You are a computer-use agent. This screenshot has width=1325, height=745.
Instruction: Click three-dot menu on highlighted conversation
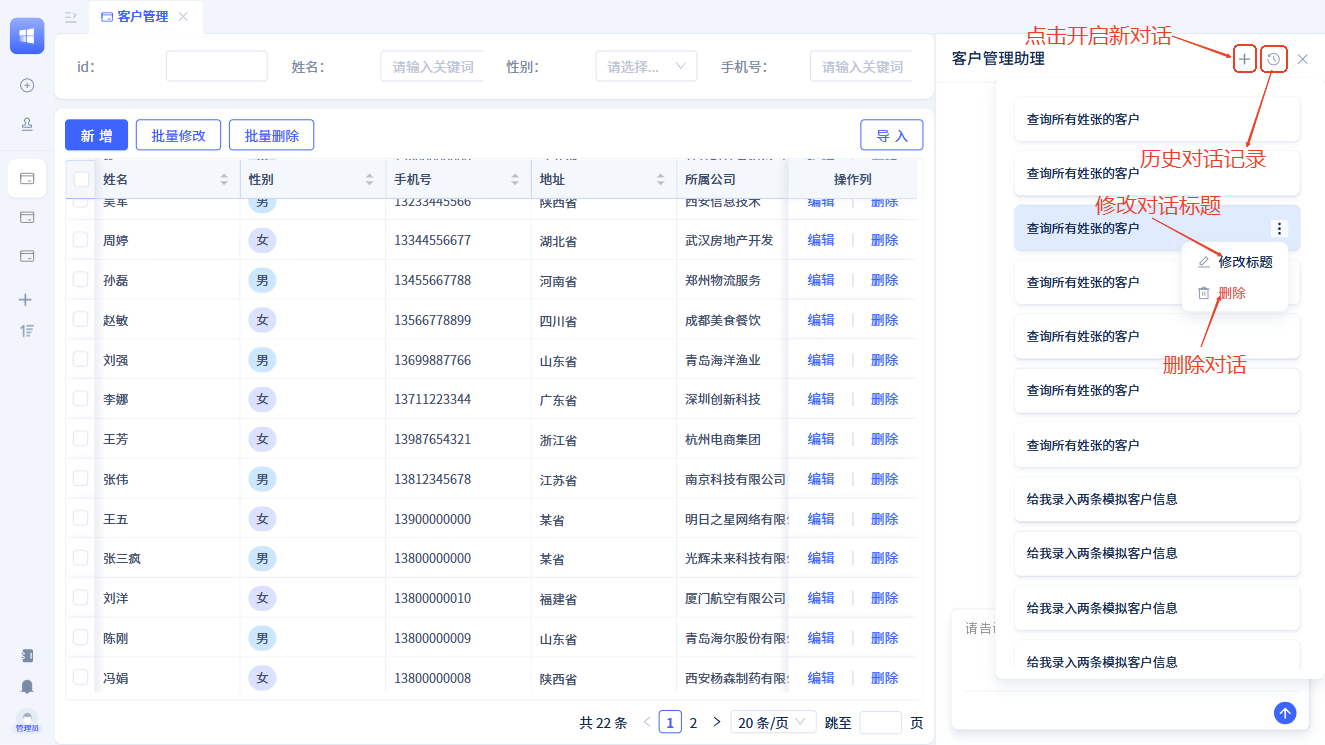coord(1280,229)
